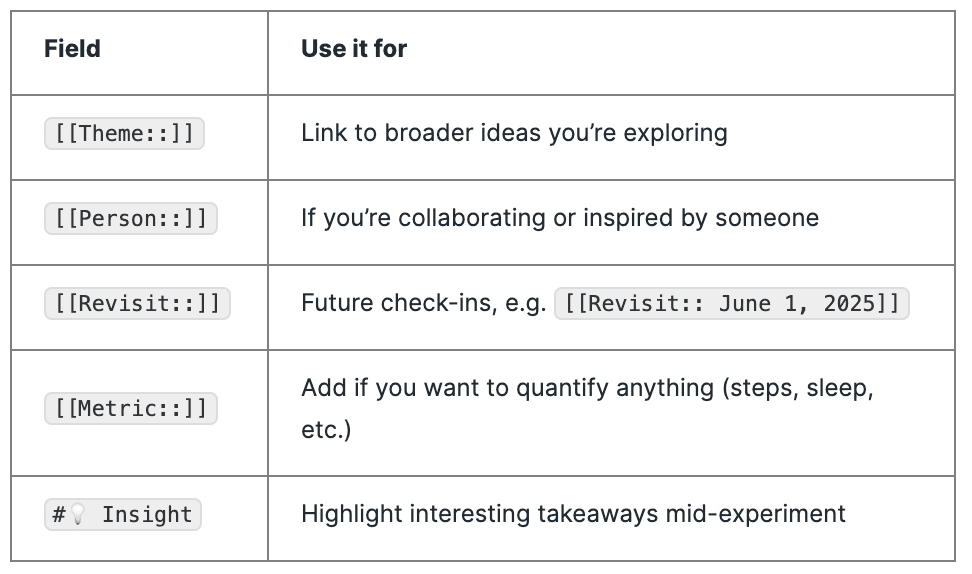972x574 pixels.
Task: Click the [[Revisit:: June 1, 2025]] example
Action: click(x=731, y=303)
